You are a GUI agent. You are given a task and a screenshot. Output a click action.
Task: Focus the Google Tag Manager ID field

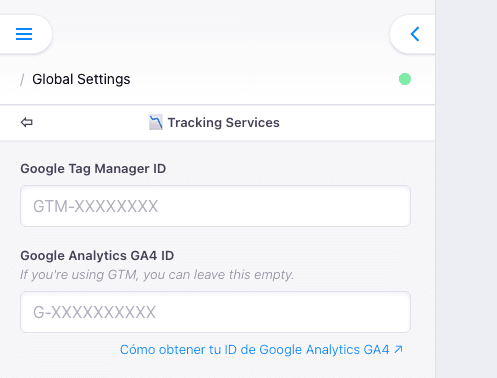click(x=215, y=206)
